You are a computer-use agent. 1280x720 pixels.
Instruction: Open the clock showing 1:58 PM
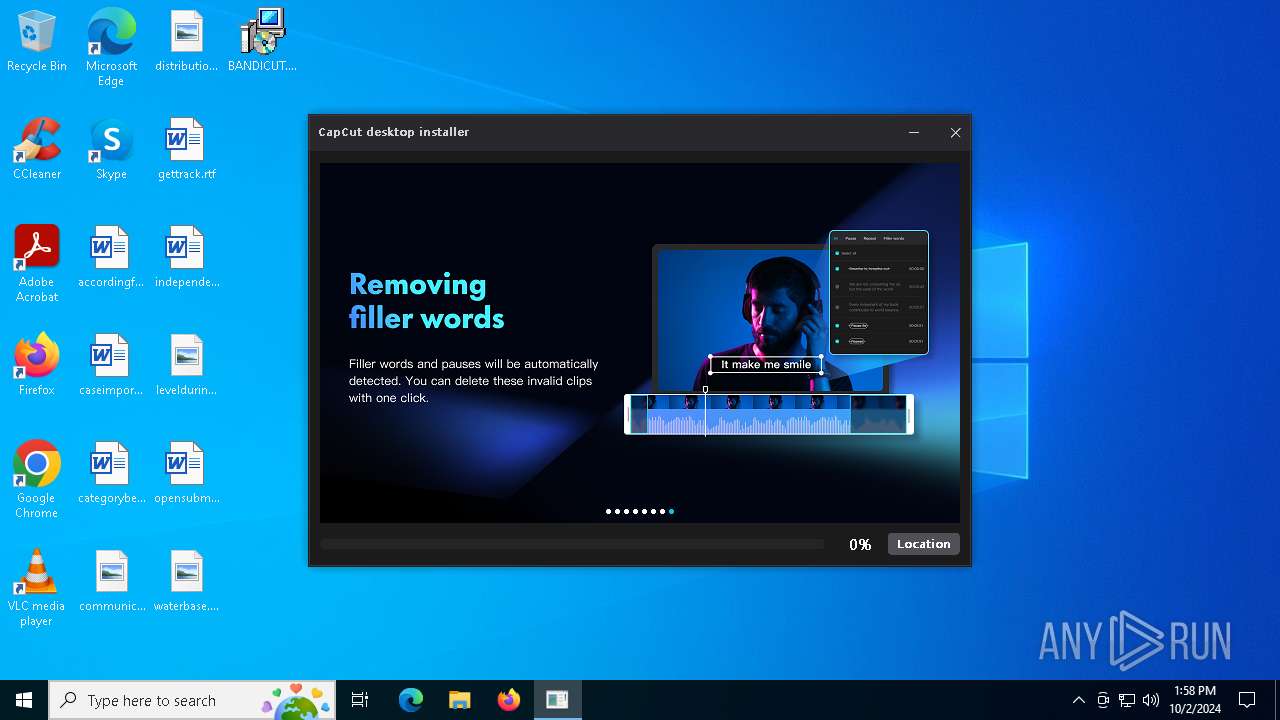(x=1196, y=700)
